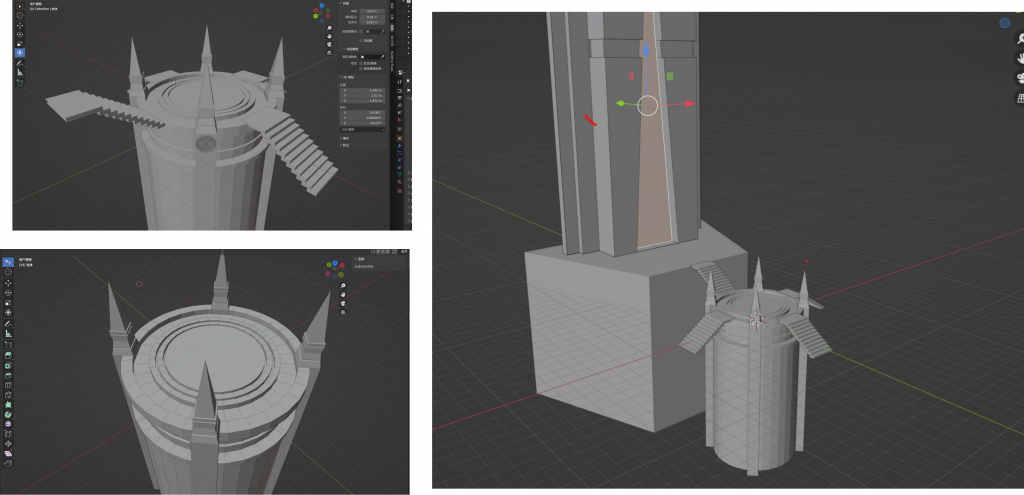Viewport: 1024px width, 495px height.
Task: Select the Measure tool in the staircase tower viewport
Action: [x=19, y=72]
